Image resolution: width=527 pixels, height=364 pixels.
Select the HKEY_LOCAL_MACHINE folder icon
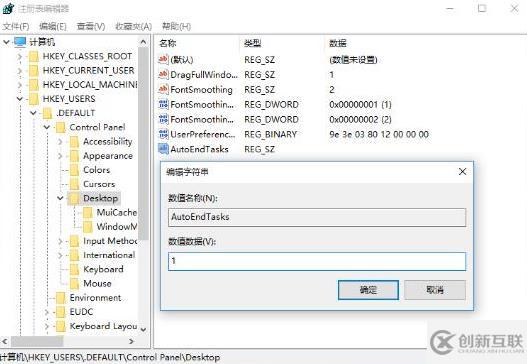pos(34,85)
